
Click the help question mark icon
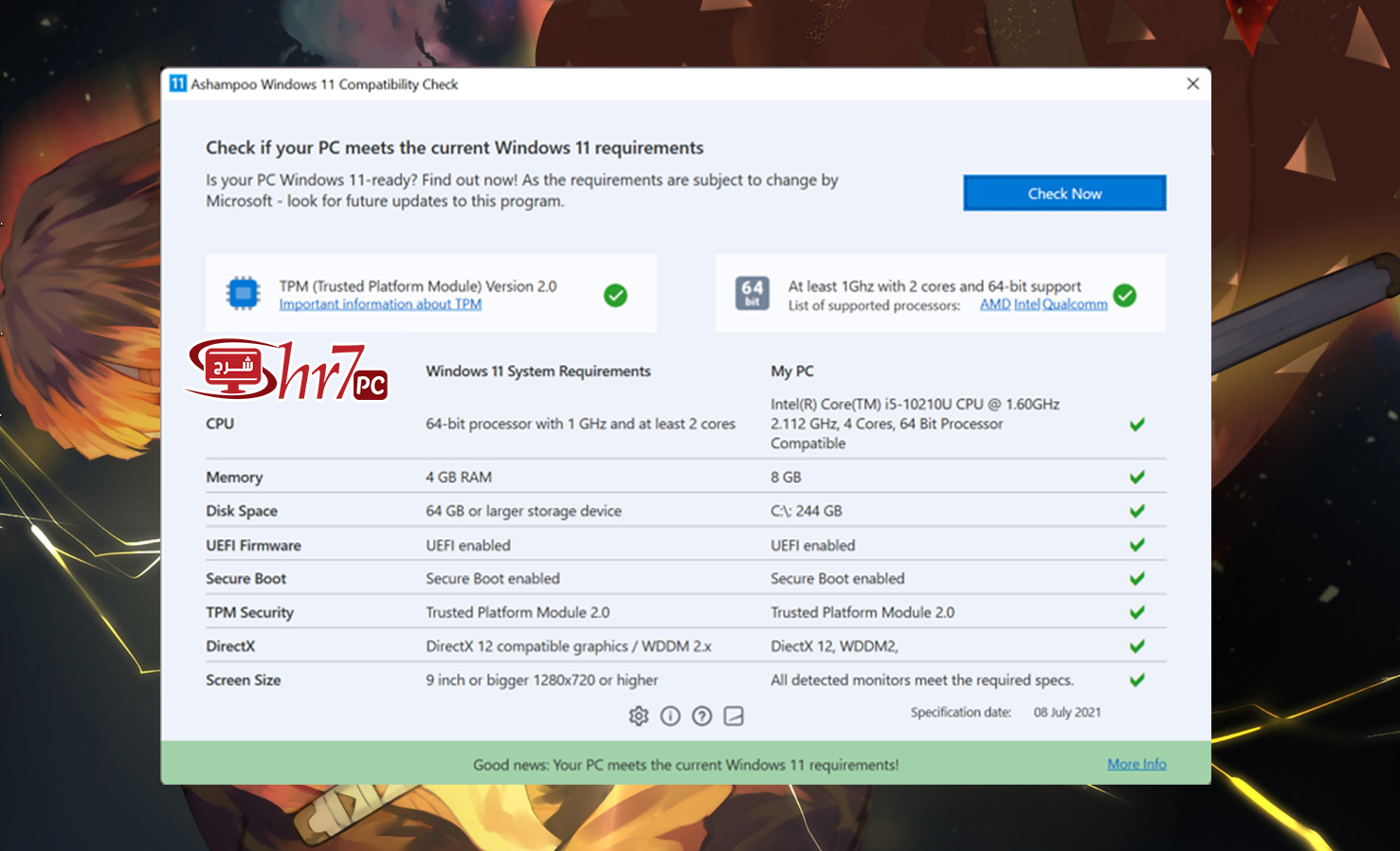[x=701, y=716]
